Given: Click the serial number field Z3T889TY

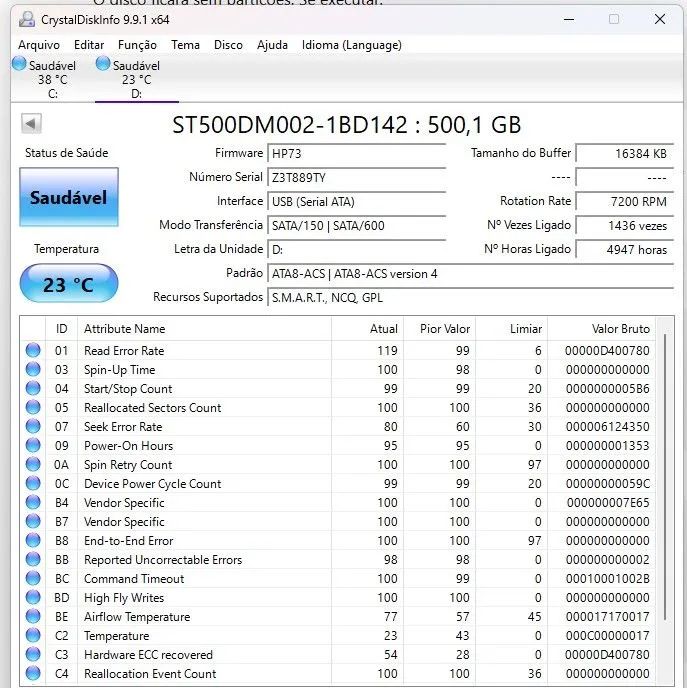Looking at the screenshot, I should point(356,178).
